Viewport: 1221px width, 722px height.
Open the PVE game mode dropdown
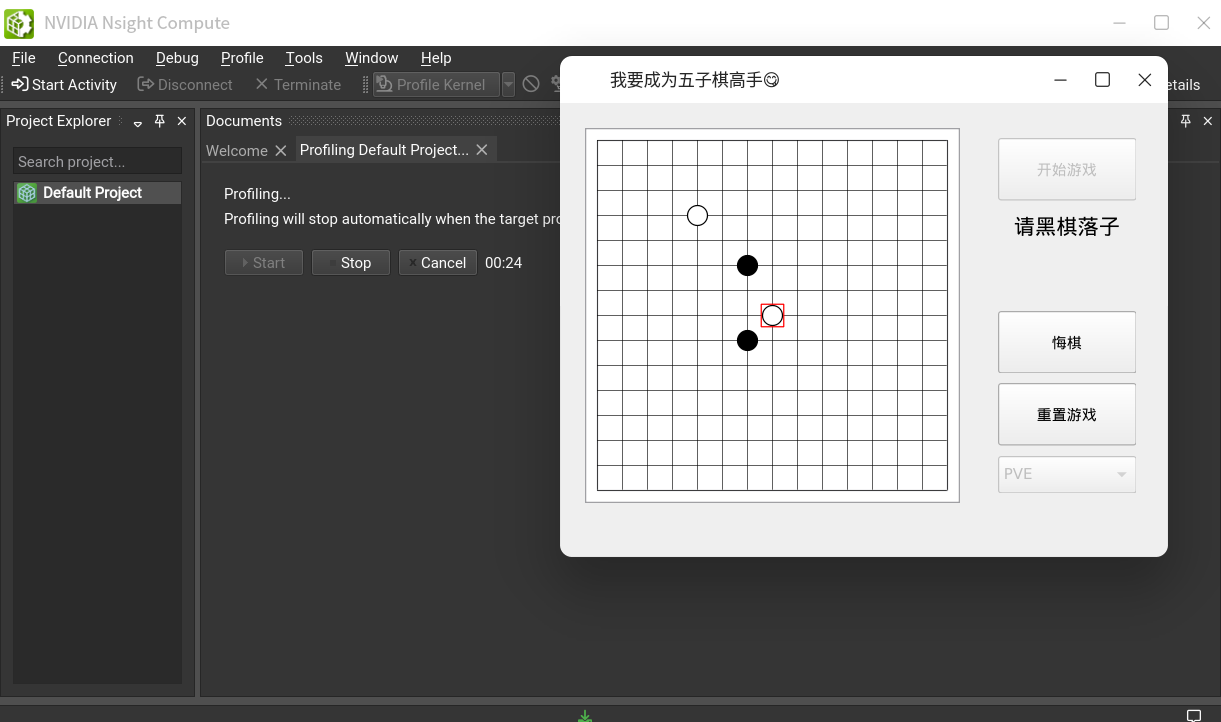pos(1067,474)
